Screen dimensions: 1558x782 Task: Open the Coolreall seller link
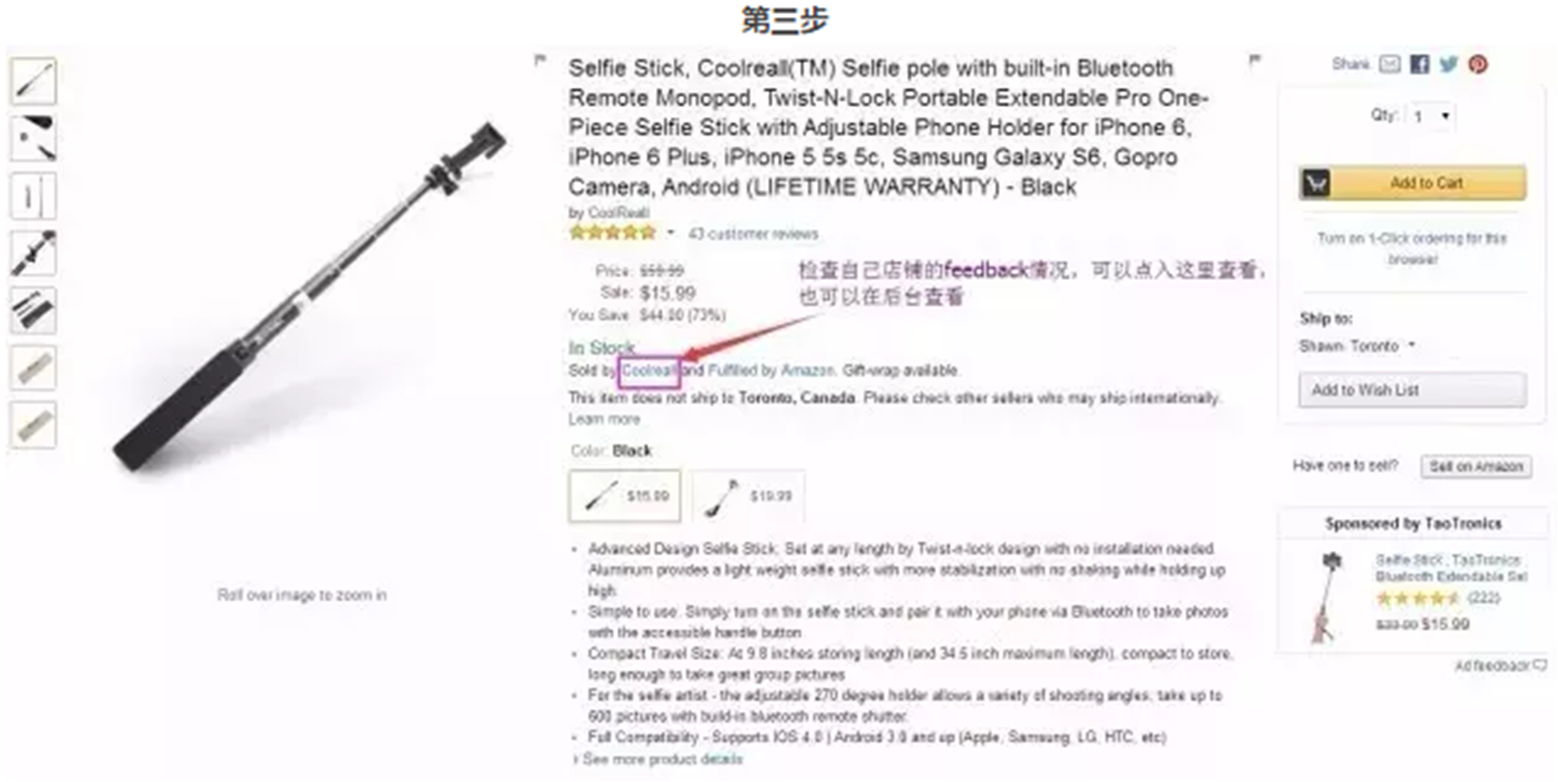(x=650, y=370)
